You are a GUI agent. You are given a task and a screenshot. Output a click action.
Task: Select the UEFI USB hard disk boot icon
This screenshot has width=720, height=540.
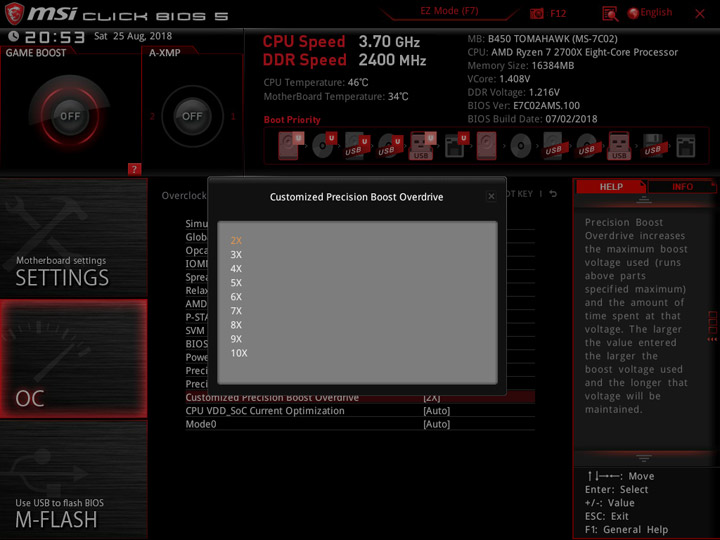point(357,146)
